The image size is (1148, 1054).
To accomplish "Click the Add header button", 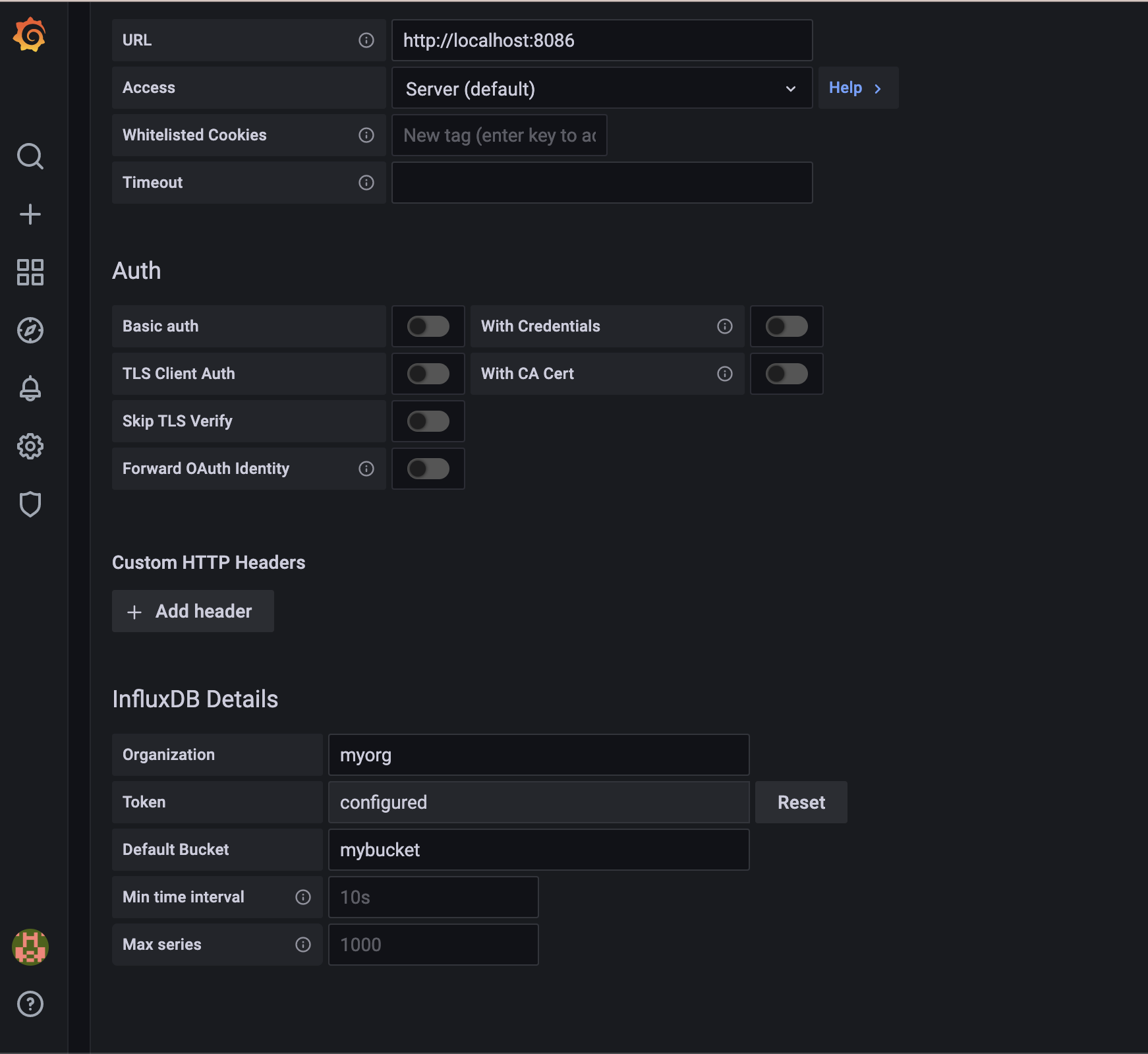I will (192, 611).
